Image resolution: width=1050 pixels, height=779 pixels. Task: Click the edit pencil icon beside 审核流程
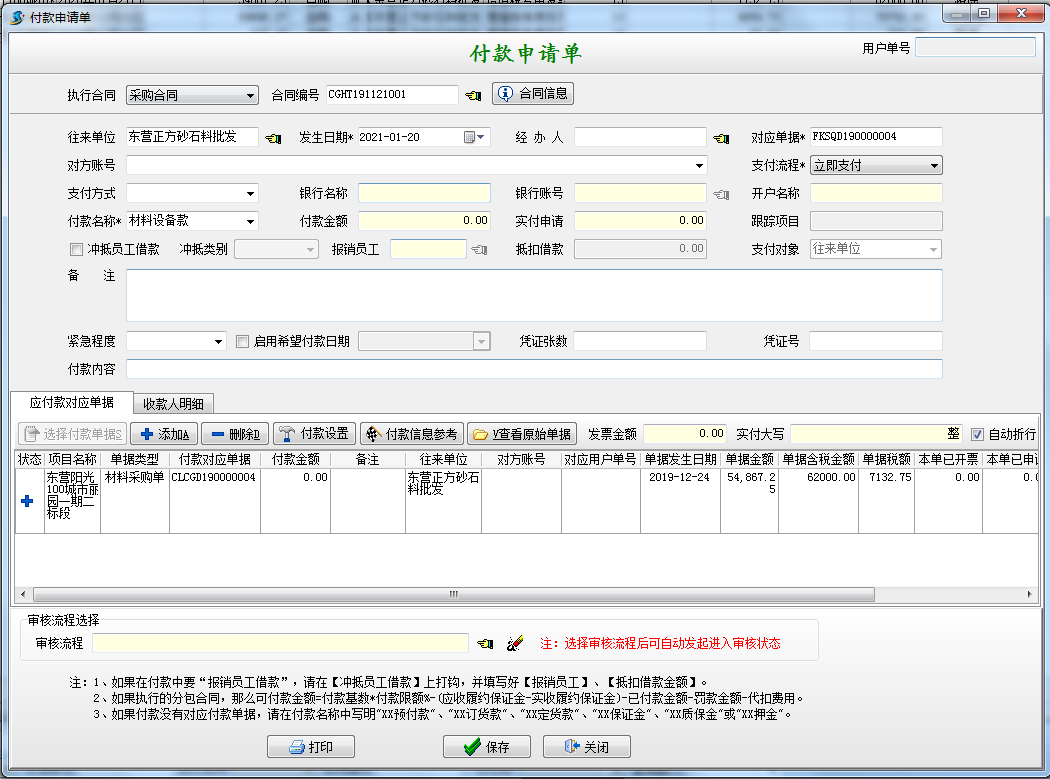click(x=517, y=643)
